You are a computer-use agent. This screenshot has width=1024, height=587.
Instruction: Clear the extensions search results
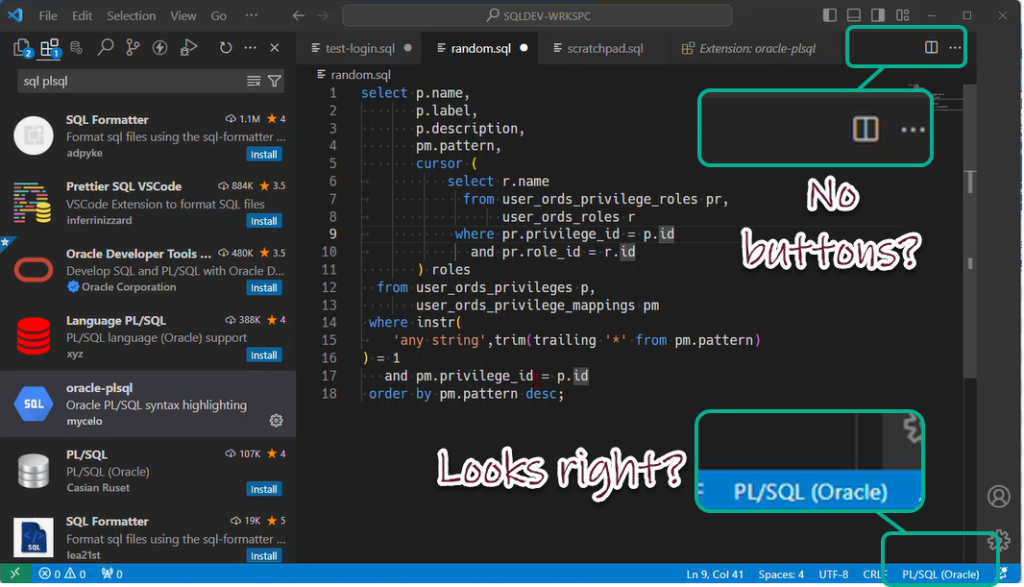coord(253,81)
